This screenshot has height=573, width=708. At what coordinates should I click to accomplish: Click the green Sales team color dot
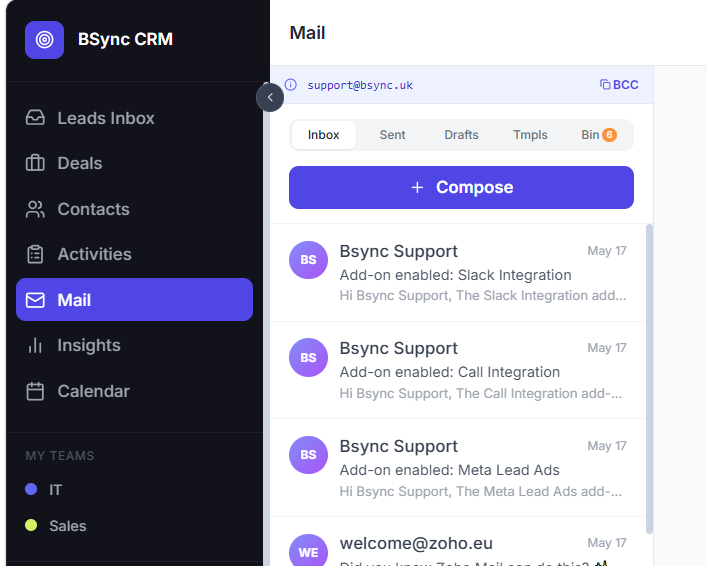(31, 525)
